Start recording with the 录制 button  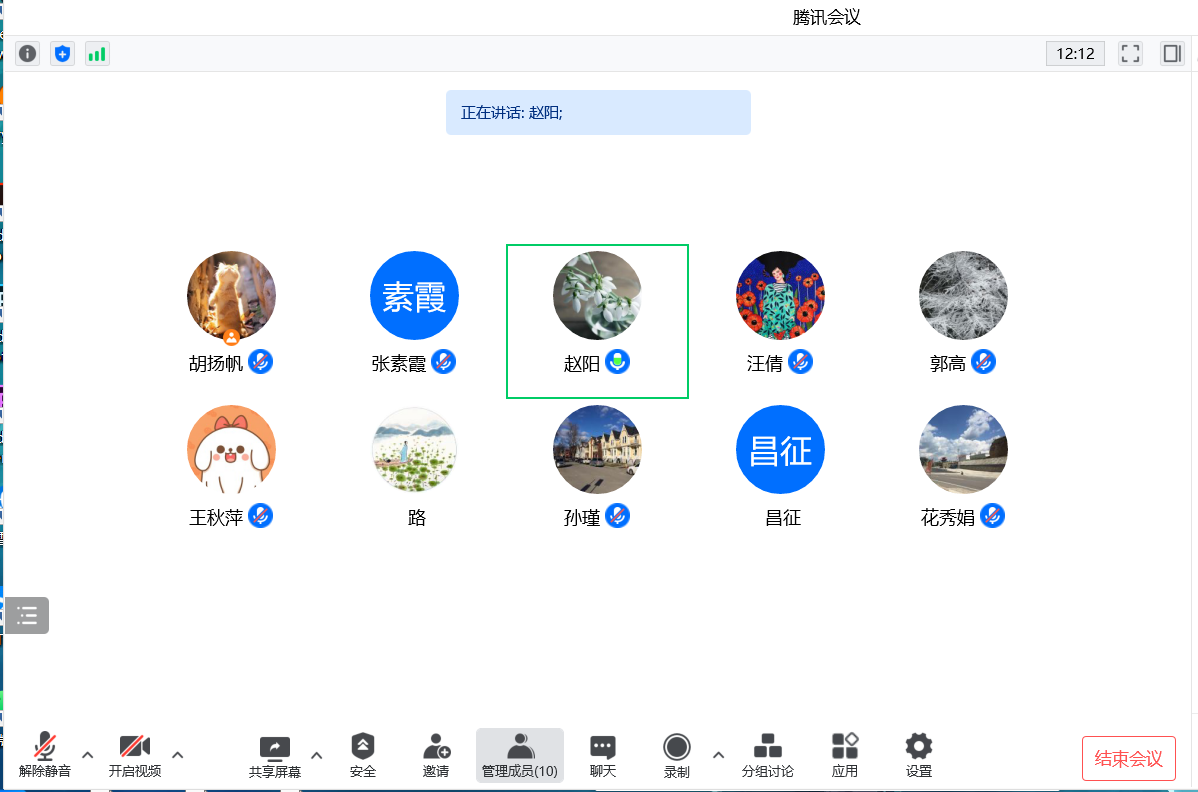(677, 755)
